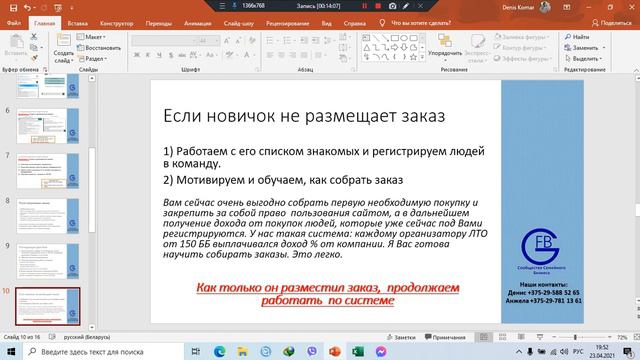Screen dimensions: 640x360
Task: Start slideshow from beginning in quick access toolbar
Action: pos(58,7)
